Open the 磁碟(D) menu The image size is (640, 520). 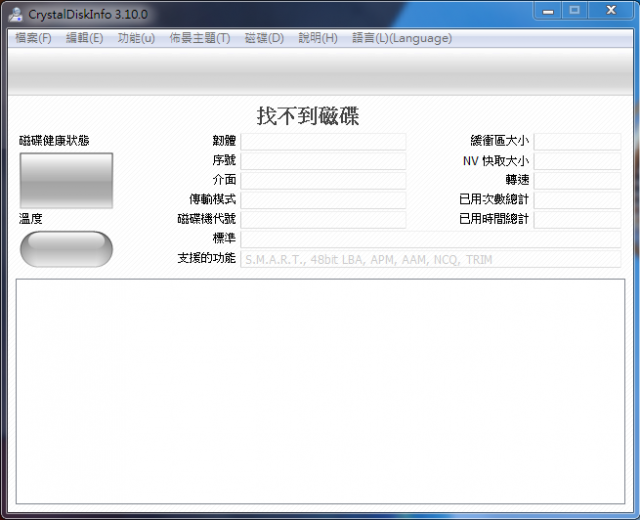click(x=264, y=38)
